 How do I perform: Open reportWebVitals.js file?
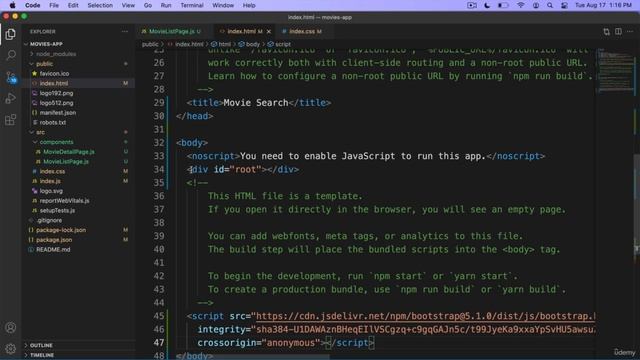(x=64, y=201)
